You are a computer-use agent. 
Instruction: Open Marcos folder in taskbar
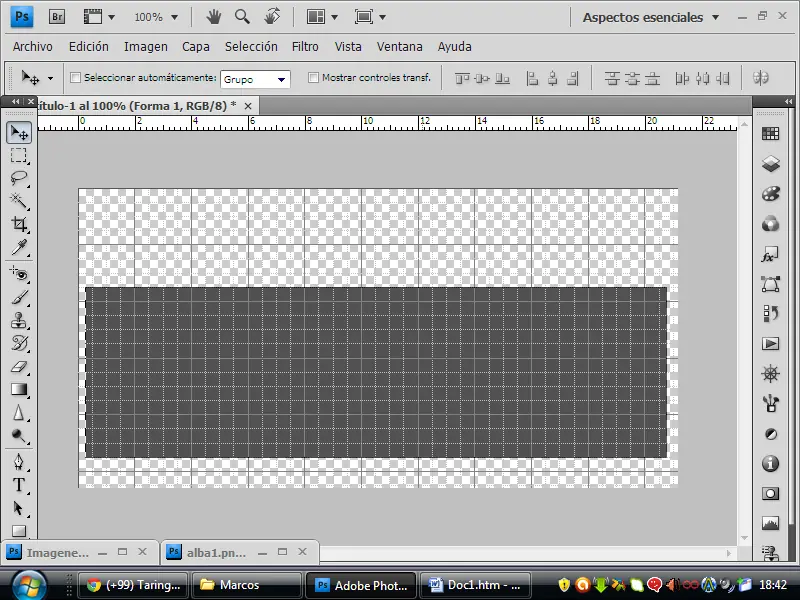coord(246,585)
